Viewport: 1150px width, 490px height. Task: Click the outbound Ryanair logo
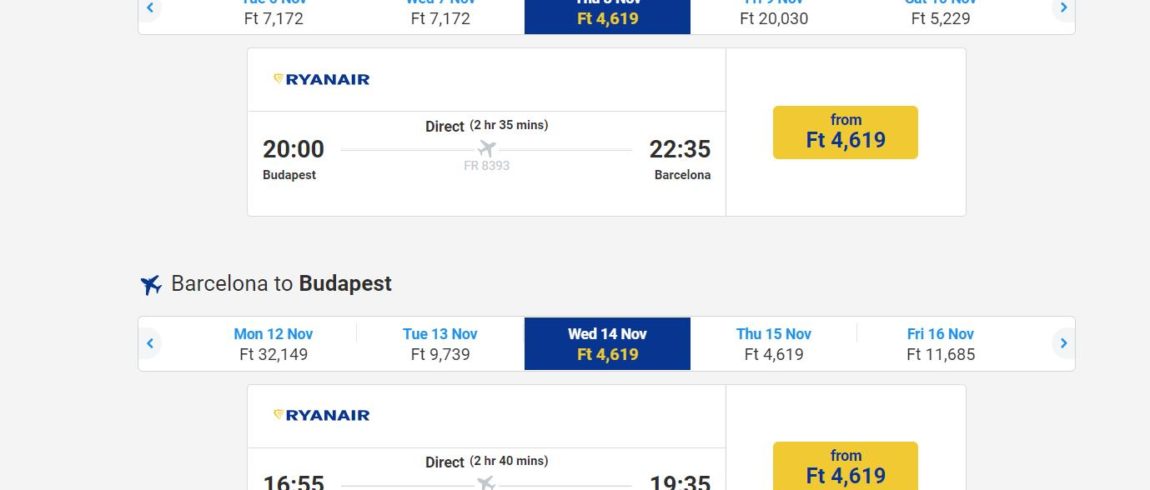point(321,79)
